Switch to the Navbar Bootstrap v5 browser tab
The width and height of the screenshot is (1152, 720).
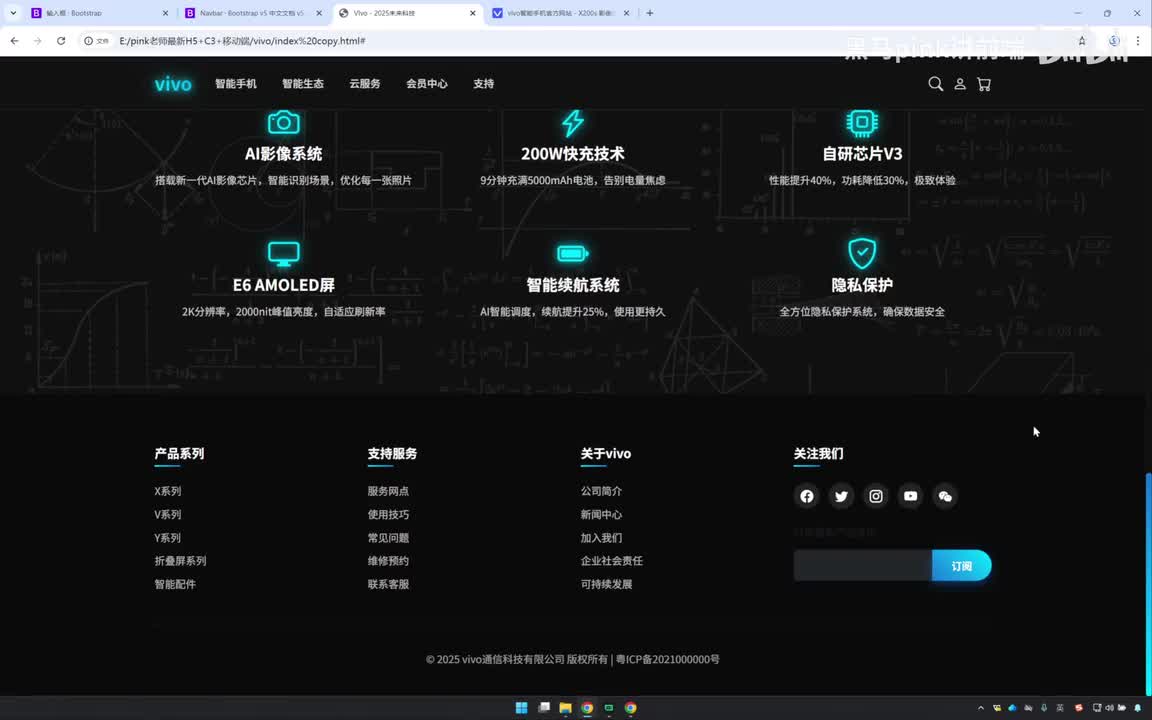(252, 13)
